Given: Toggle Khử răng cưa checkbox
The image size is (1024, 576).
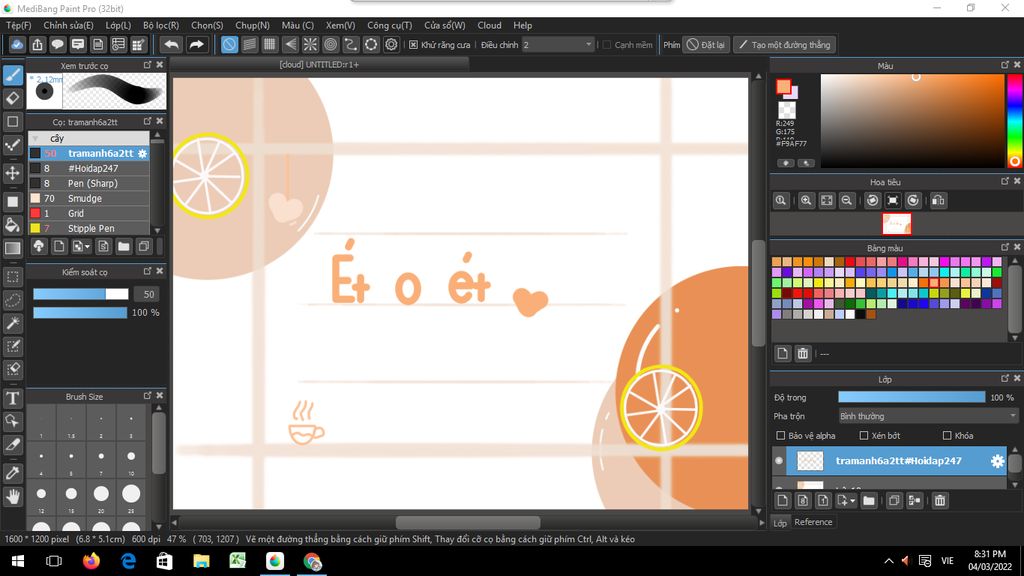Looking at the screenshot, I should click(413, 44).
